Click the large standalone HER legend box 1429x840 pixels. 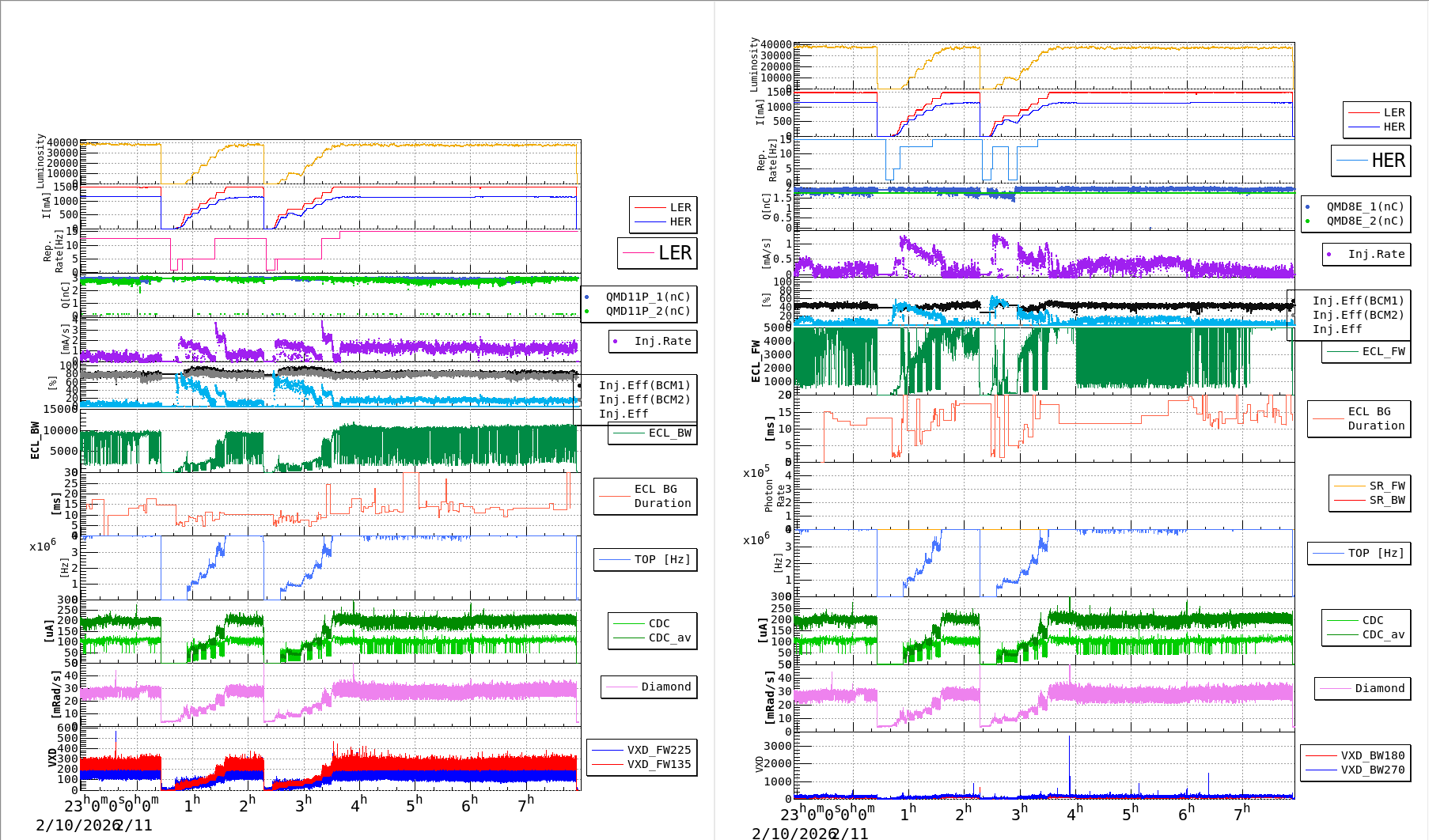[x=1370, y=161]
